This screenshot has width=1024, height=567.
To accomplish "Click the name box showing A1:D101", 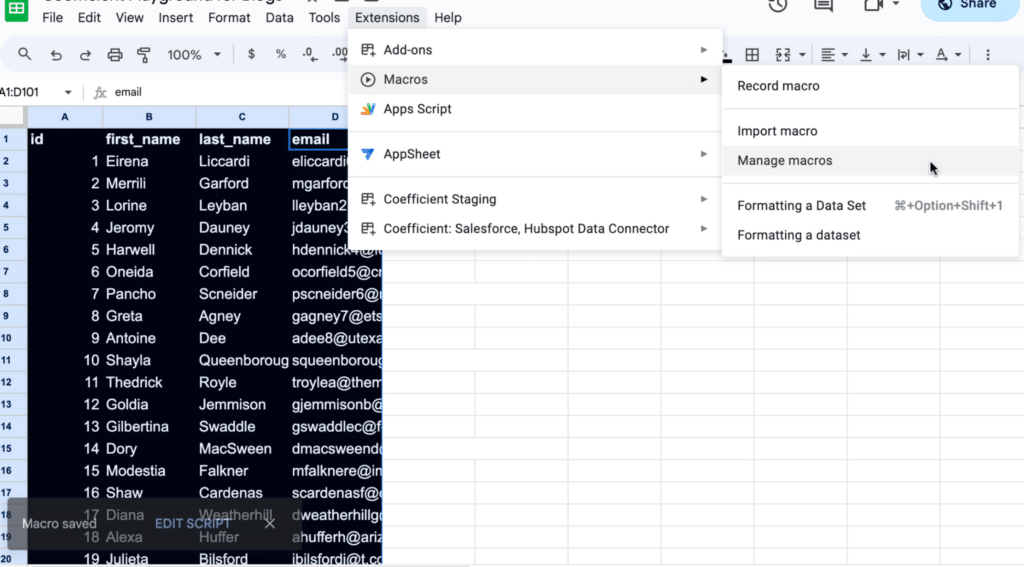I will click(30, 92).
